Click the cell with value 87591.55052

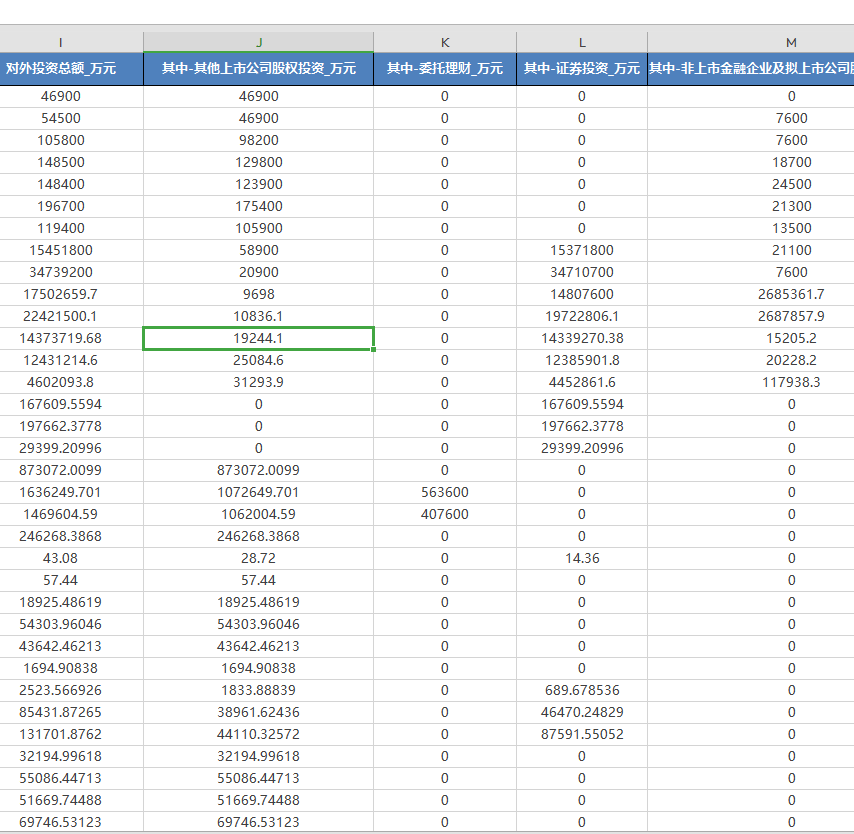tap(582, 734)
